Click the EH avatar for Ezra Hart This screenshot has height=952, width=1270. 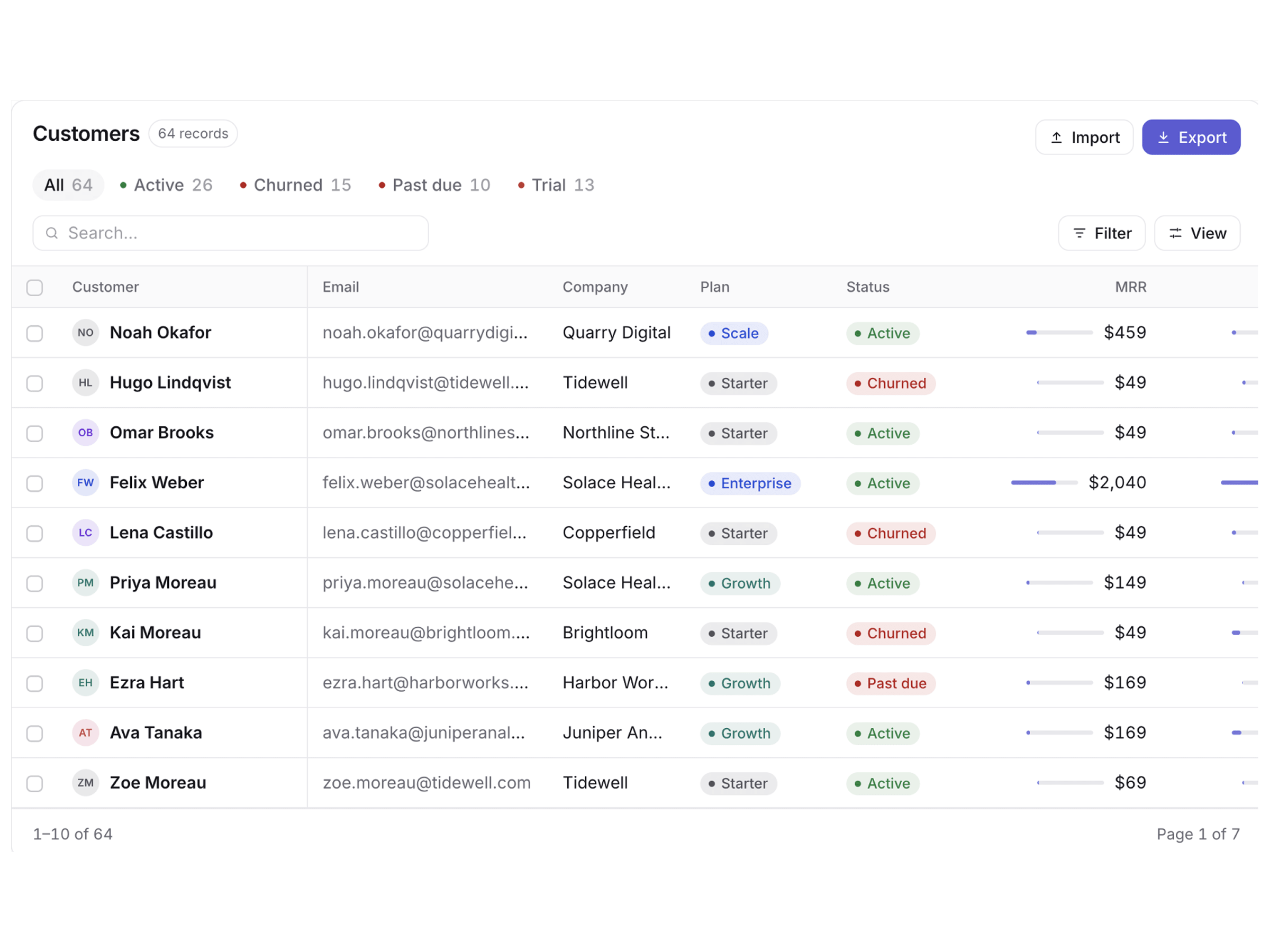click(x=86, y=682)
